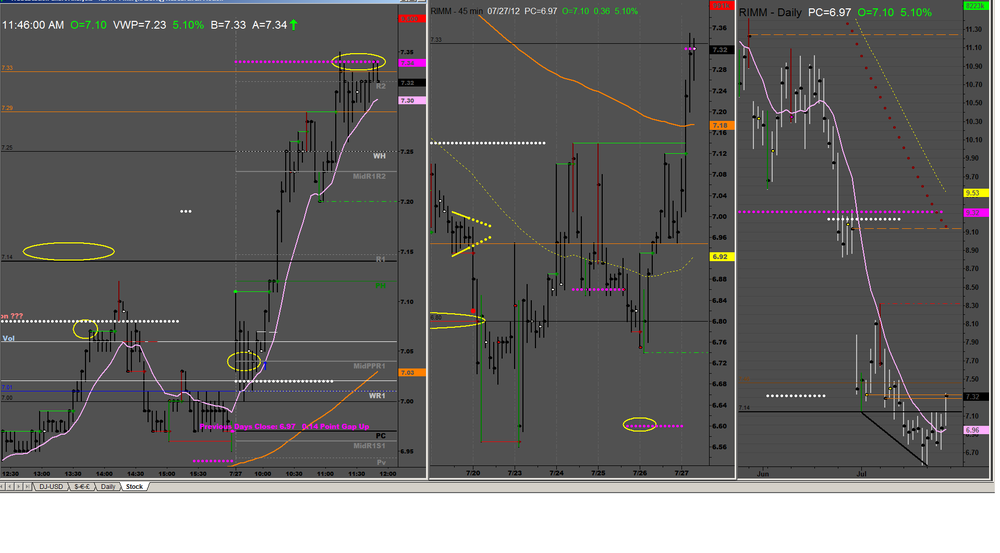Click the orange 7.18 price tag, 45 min chart
The width and height of the screenshot is (1000, 553).
point(721,126)
